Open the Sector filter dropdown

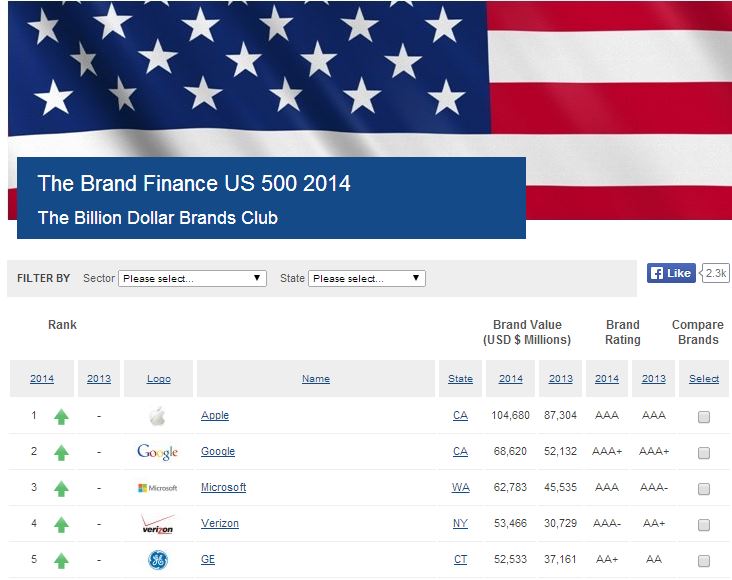click(x=192, y=278)
